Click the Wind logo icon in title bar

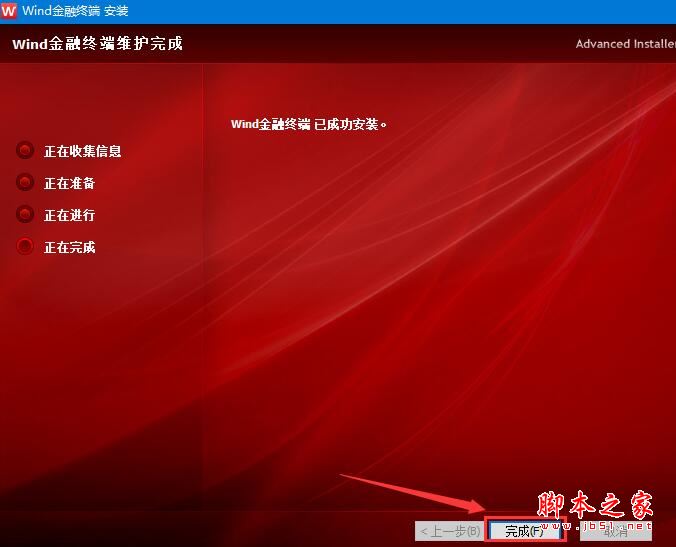coord(8,10)
